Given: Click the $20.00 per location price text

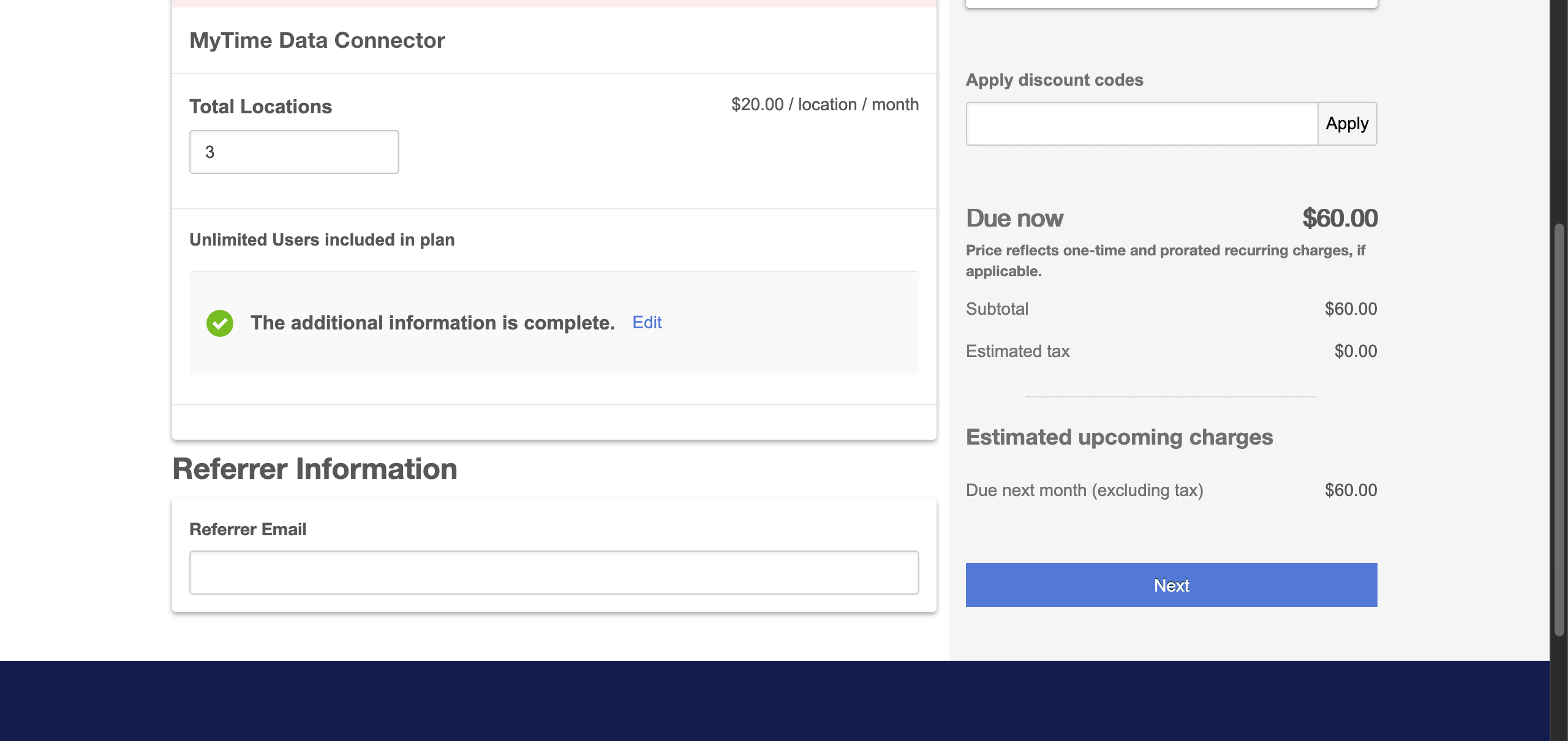Looking at the screenshot, I should (x=824, y=105).
